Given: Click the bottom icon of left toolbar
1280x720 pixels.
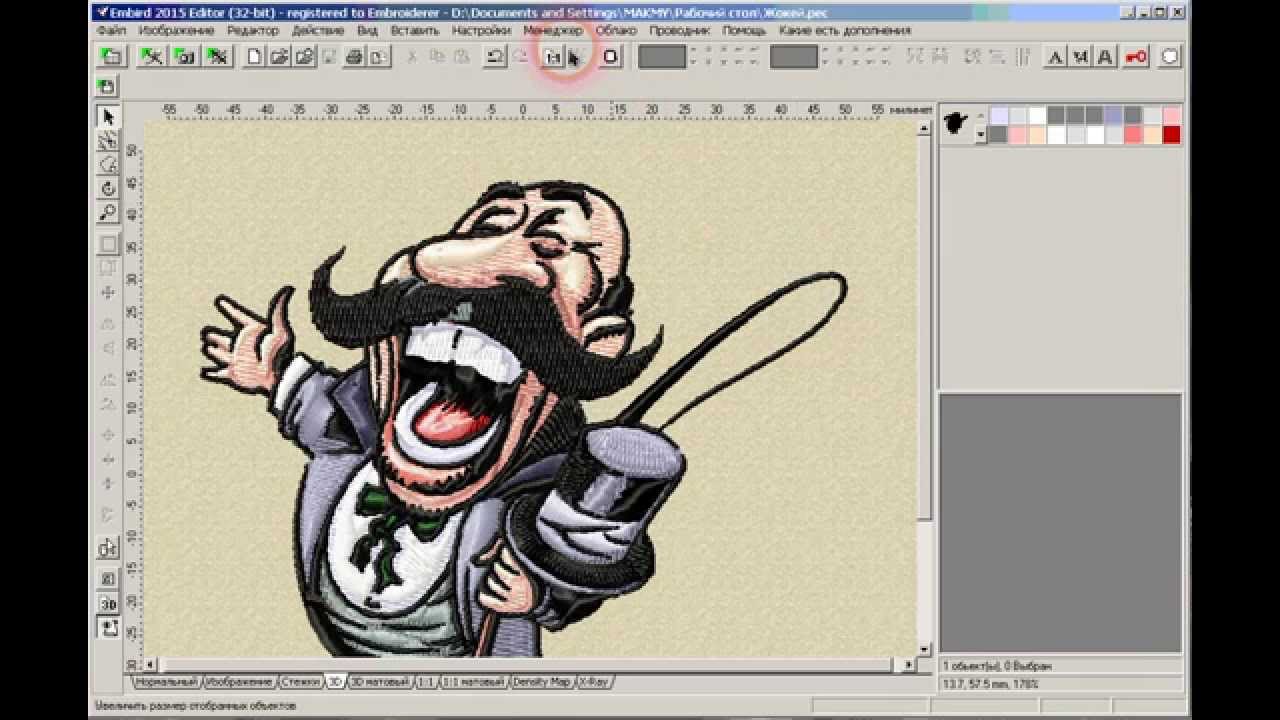Looking at the screenshot, I should pyautogui.click(x=108, y=628).
